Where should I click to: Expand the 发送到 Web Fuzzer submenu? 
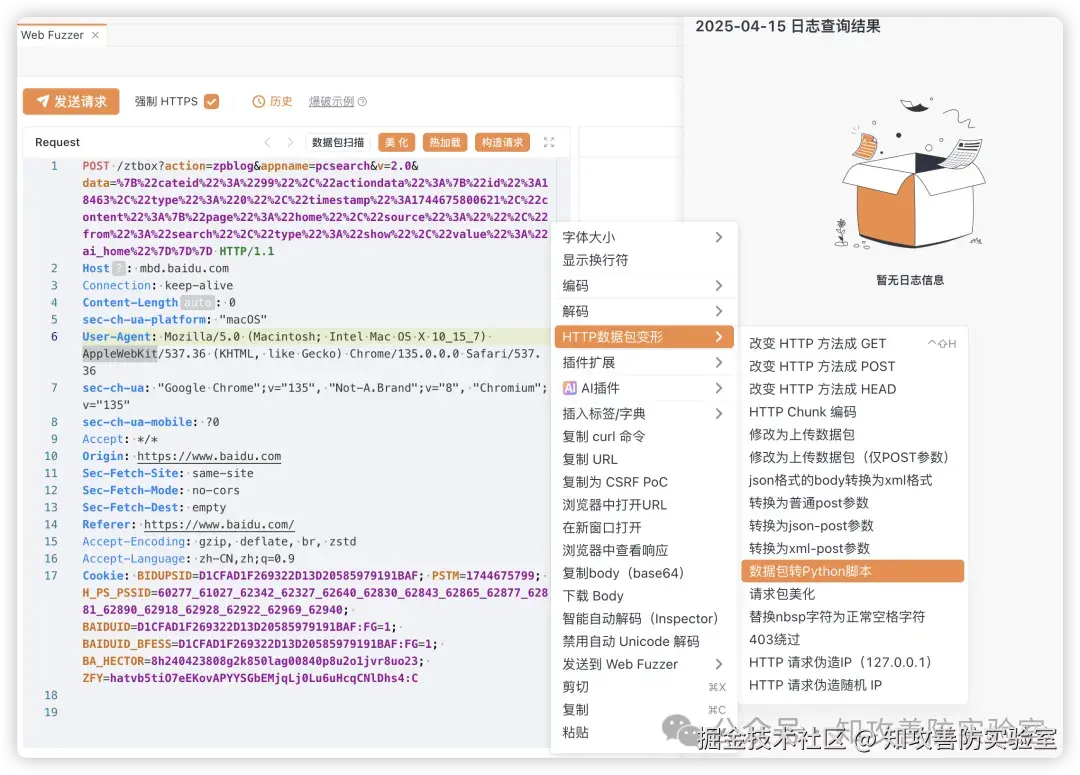644,663
